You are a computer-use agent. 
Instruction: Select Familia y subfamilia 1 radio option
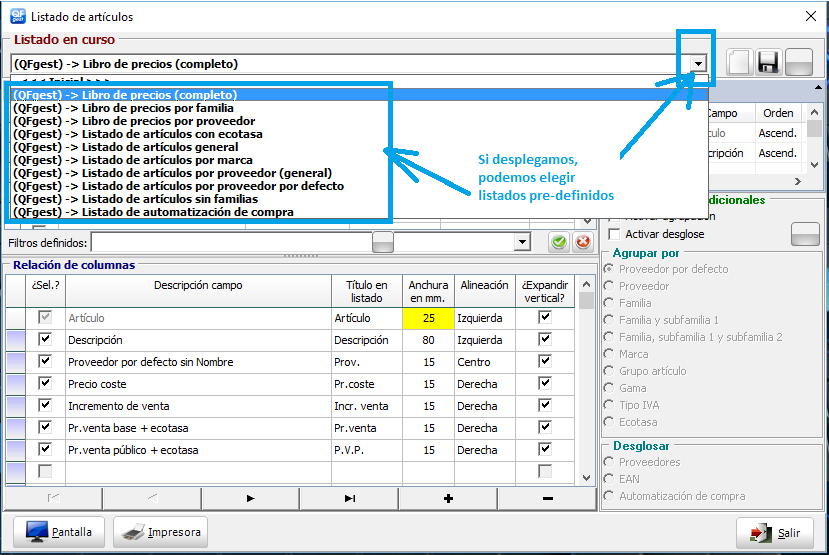609,320
